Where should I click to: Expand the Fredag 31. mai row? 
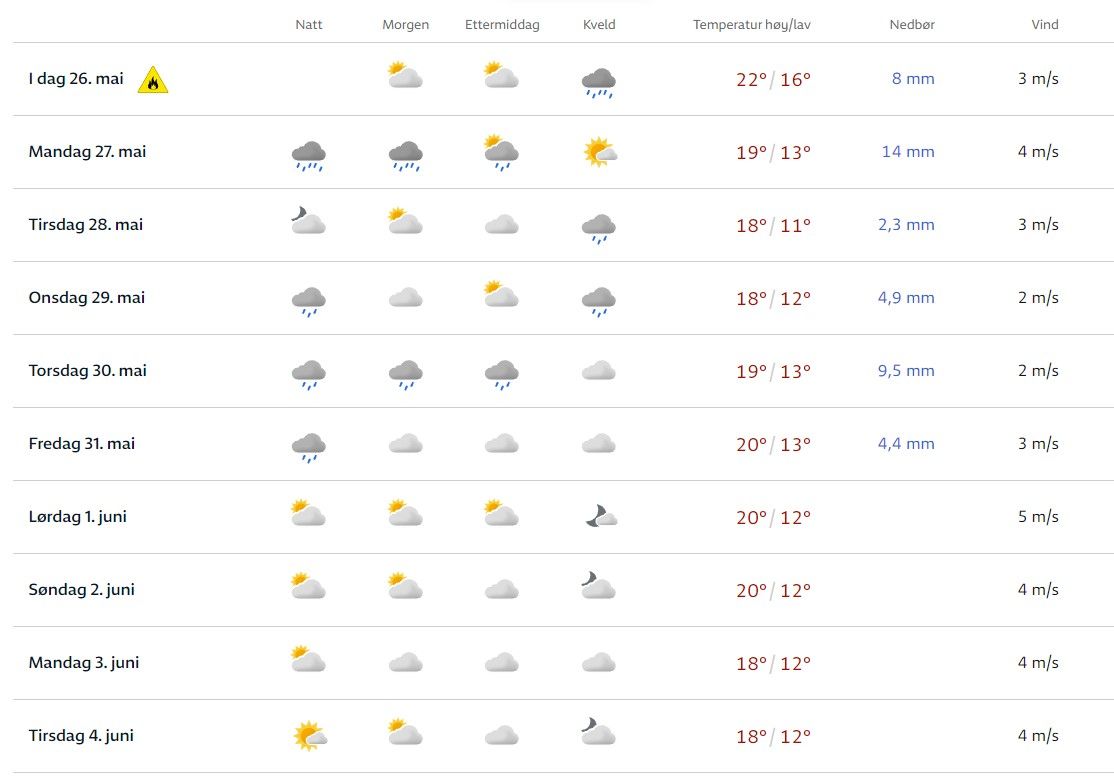click(82, 444)
